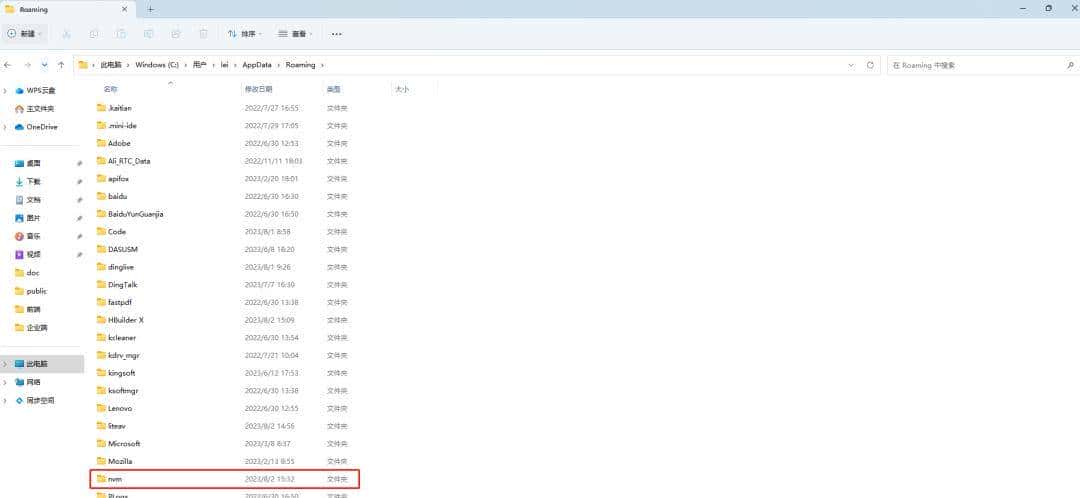Refresh the Roaming folder view
This screenshot has height=498, width=1080.
point(870,65)
